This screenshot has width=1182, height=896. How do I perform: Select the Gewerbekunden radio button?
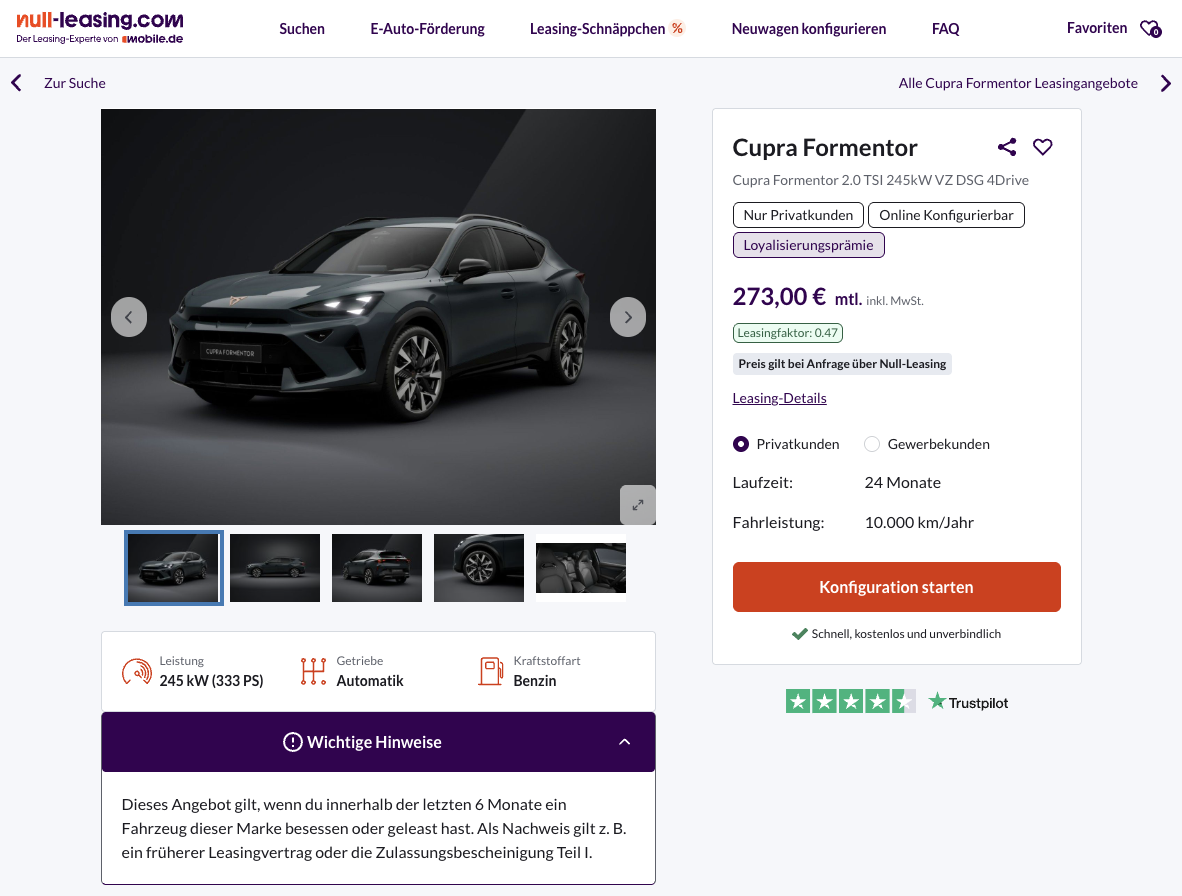(x=872, y=444)
